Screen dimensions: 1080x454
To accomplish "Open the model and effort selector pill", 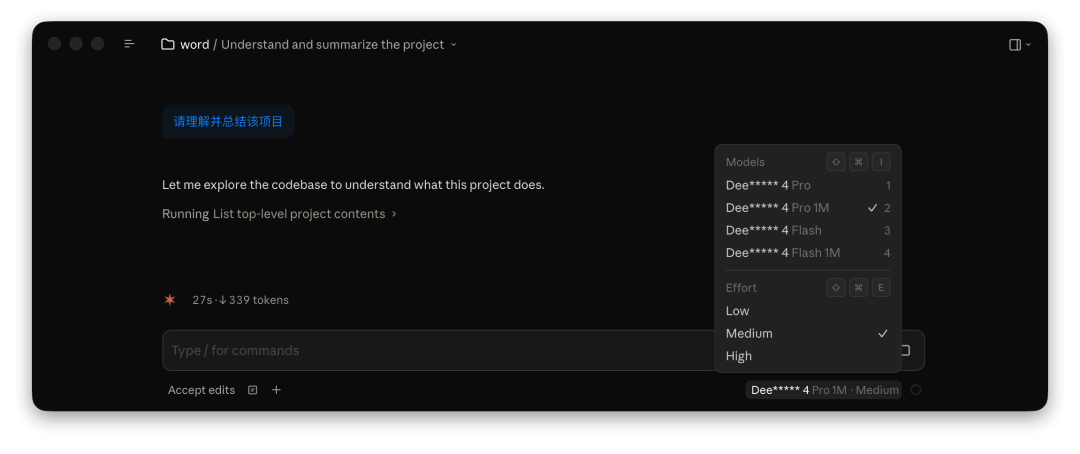I will click(x=824, y=390).
